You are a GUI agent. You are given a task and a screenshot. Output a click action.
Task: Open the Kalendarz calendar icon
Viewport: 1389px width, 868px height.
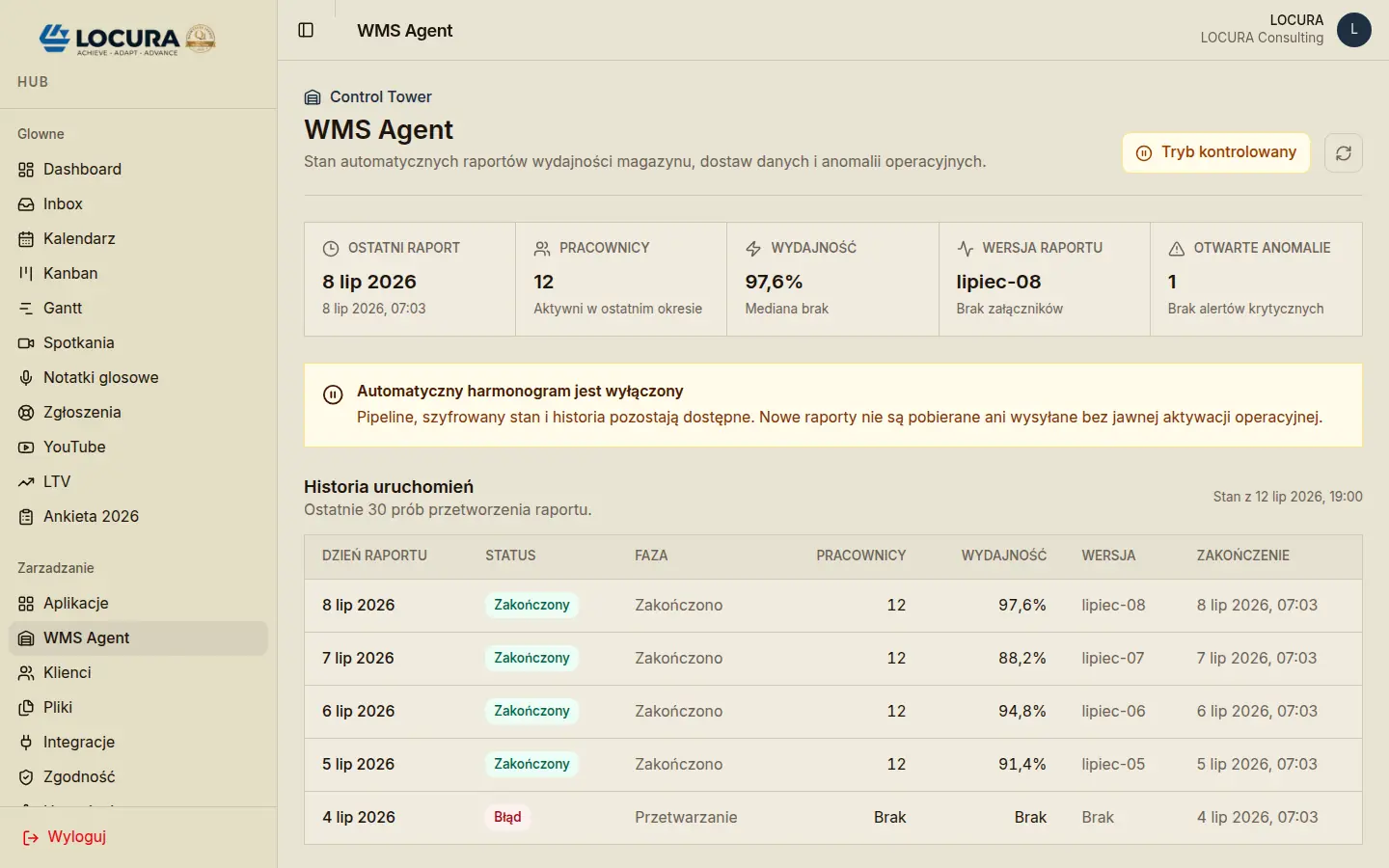point(26,239)
